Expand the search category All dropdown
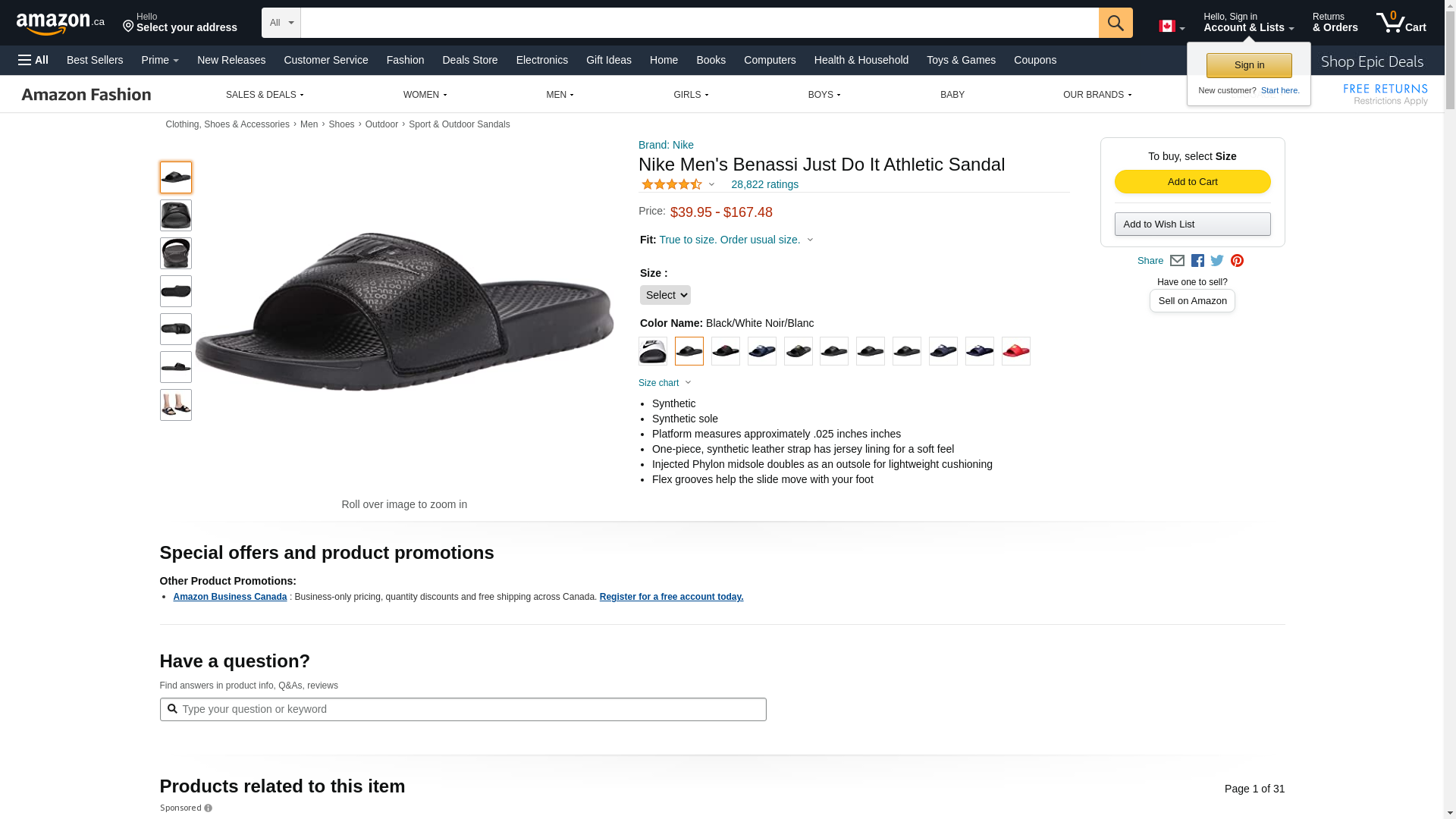 (281, 23)
